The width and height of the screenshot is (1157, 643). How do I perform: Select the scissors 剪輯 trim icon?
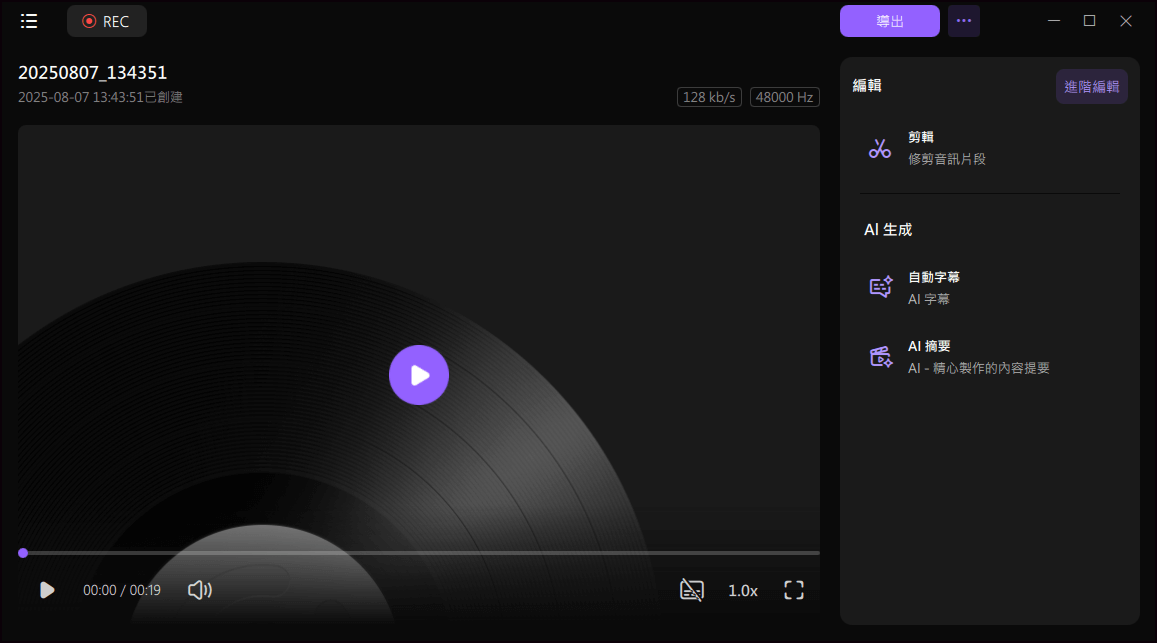(880, 148)
